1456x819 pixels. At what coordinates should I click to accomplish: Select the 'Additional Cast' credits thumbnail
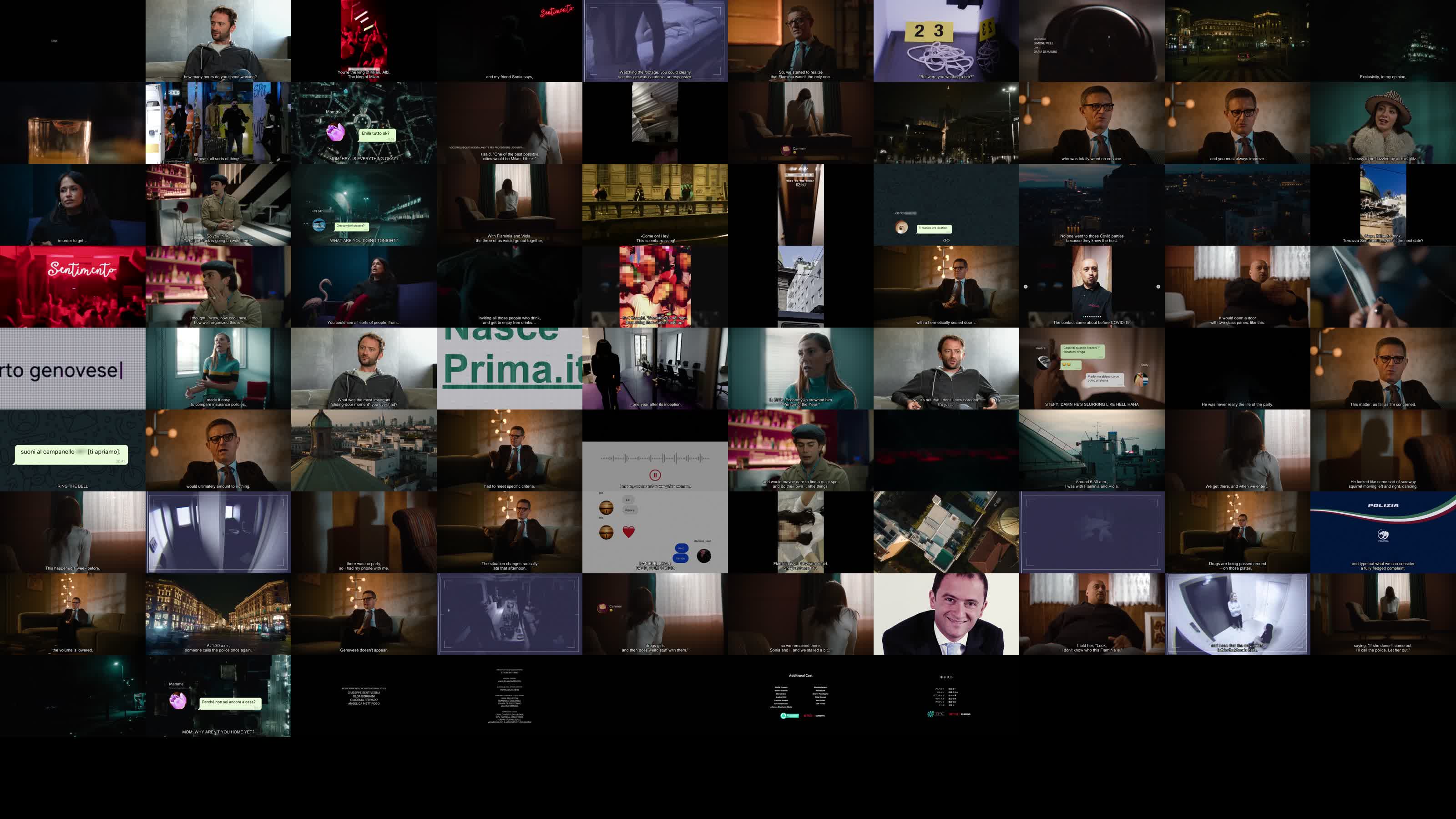pos(800,696)
